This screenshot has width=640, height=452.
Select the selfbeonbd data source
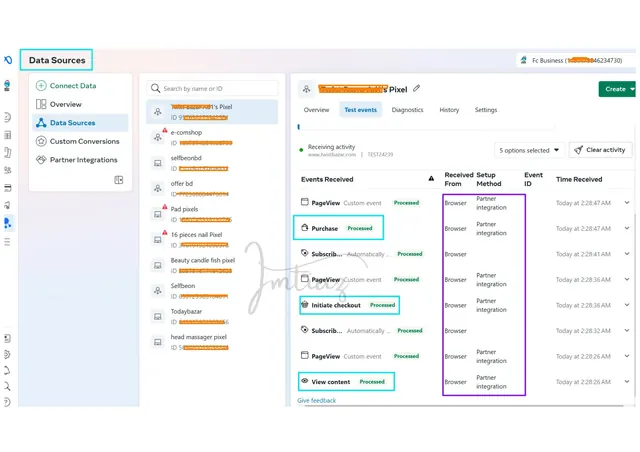tap(212, 163)
